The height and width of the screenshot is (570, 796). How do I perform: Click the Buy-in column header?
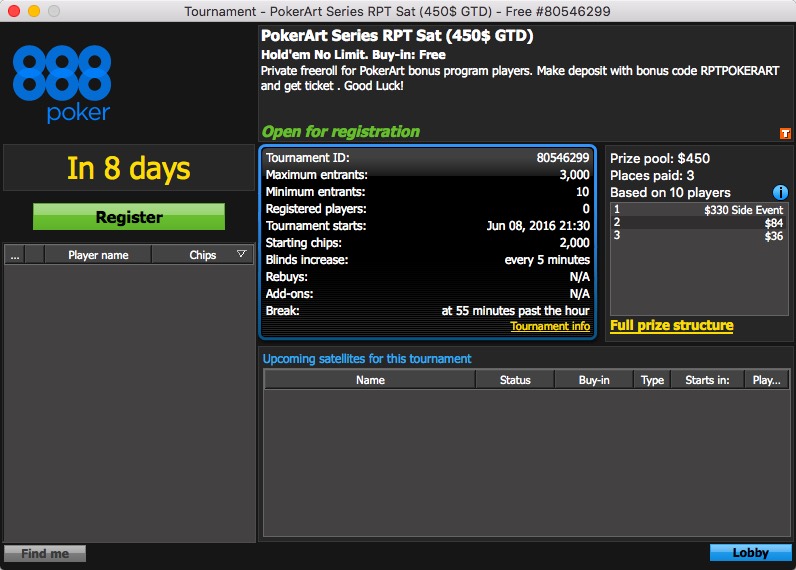594,380
